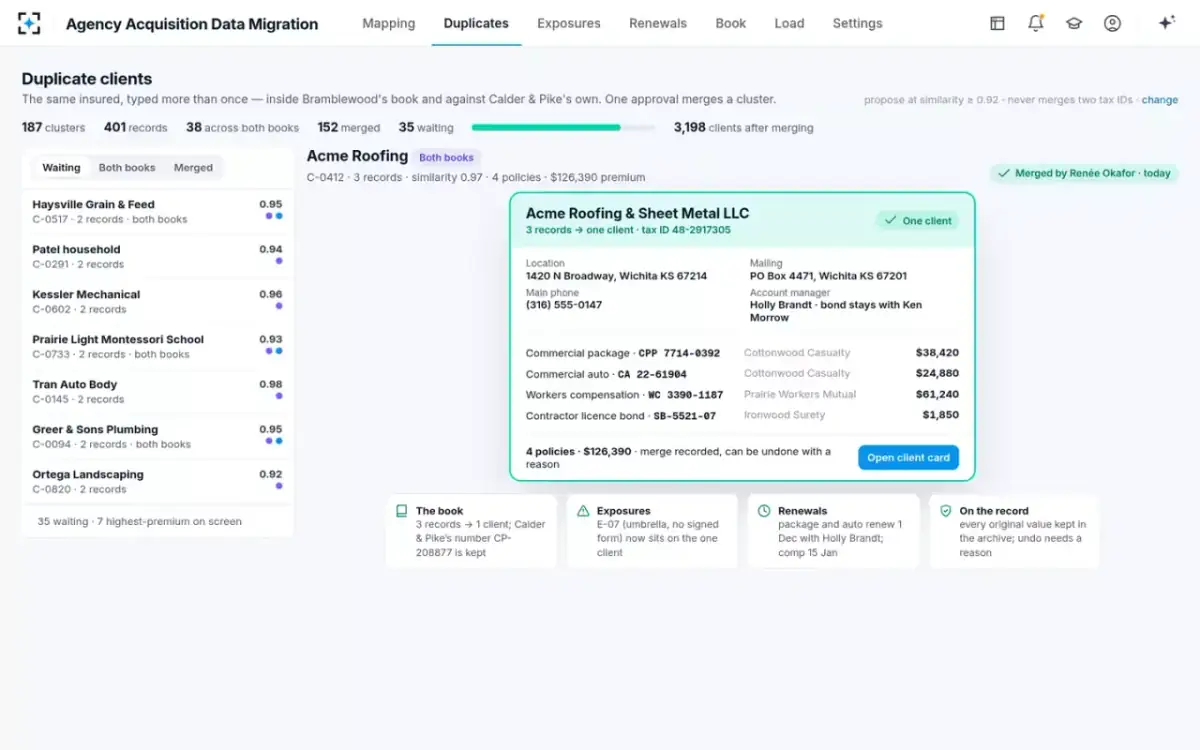Select the Greer & Sons Plumbing cluster

point(157,437)
